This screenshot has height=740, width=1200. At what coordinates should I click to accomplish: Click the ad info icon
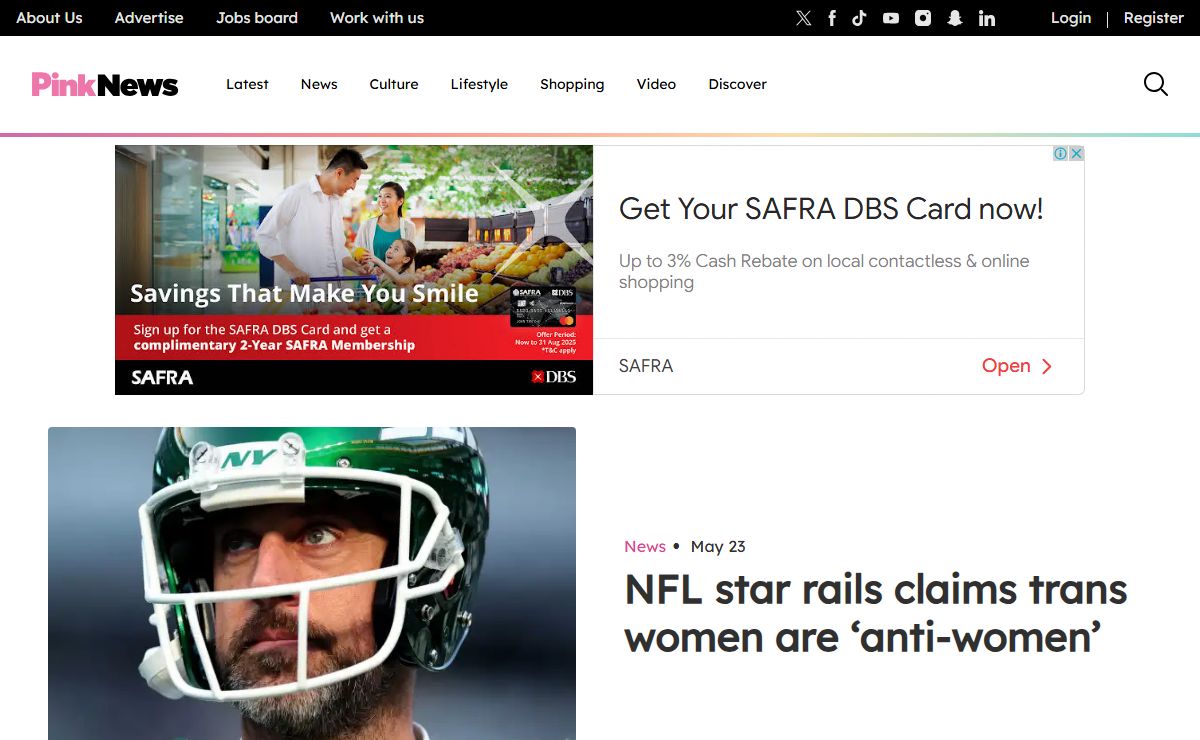(1060, 153)
